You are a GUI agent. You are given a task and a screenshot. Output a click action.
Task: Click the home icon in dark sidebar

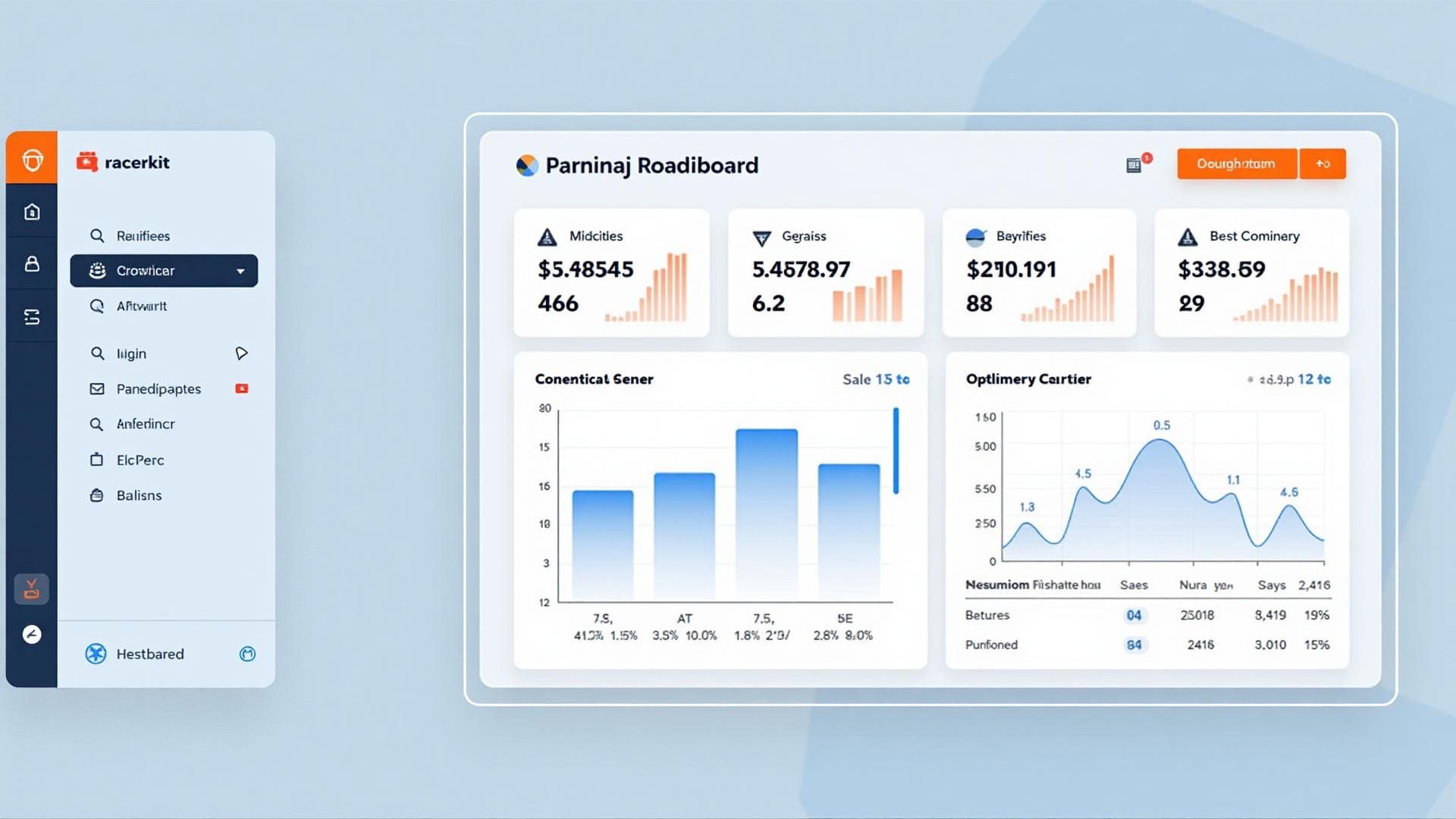pyautogui.click(x=32, y=212)
